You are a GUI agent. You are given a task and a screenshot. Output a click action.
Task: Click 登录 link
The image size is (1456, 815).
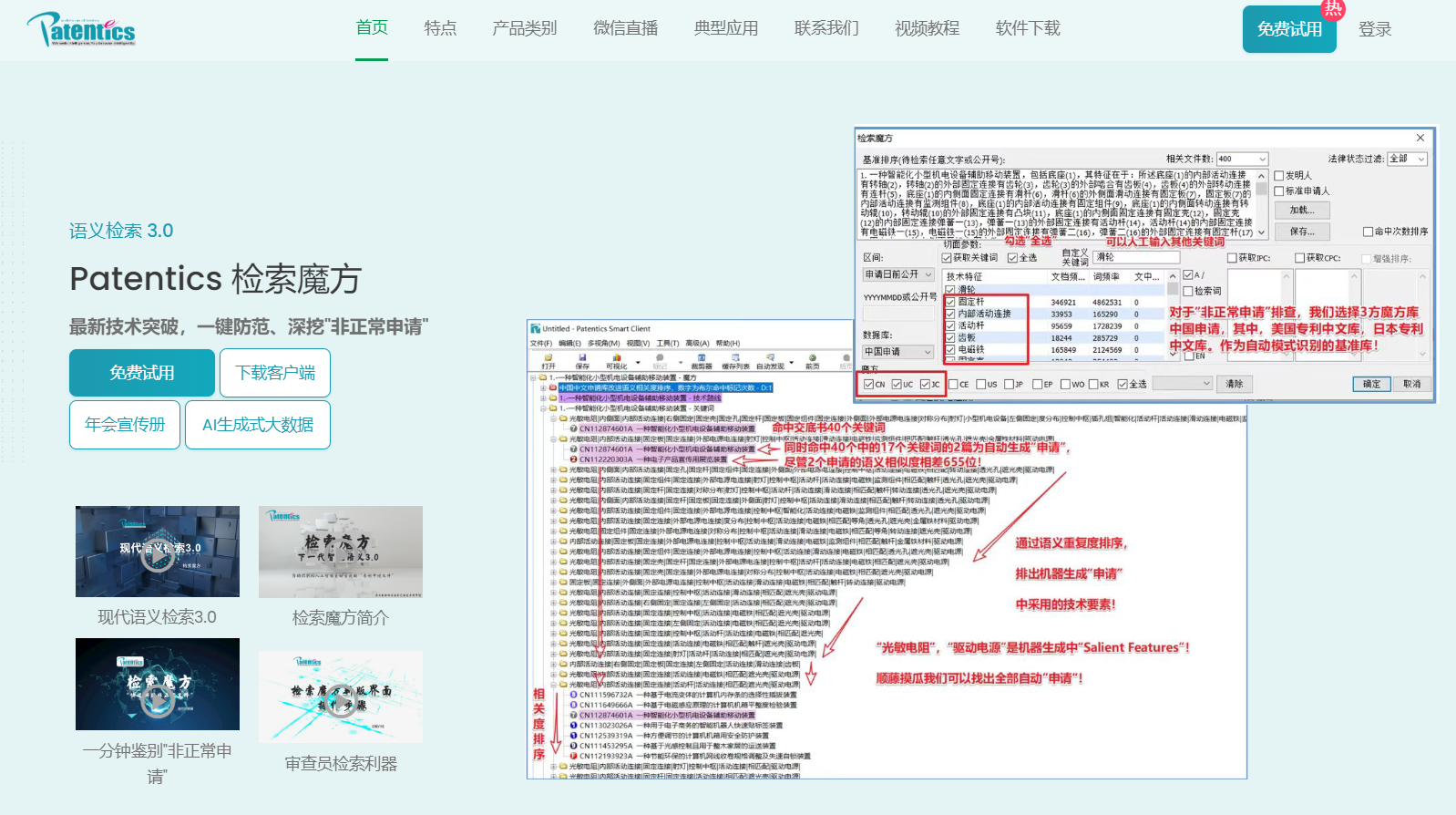1375,29
